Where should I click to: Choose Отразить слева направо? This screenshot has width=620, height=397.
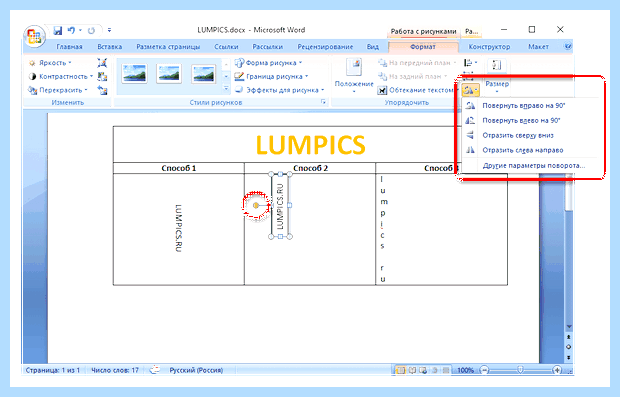530,150
